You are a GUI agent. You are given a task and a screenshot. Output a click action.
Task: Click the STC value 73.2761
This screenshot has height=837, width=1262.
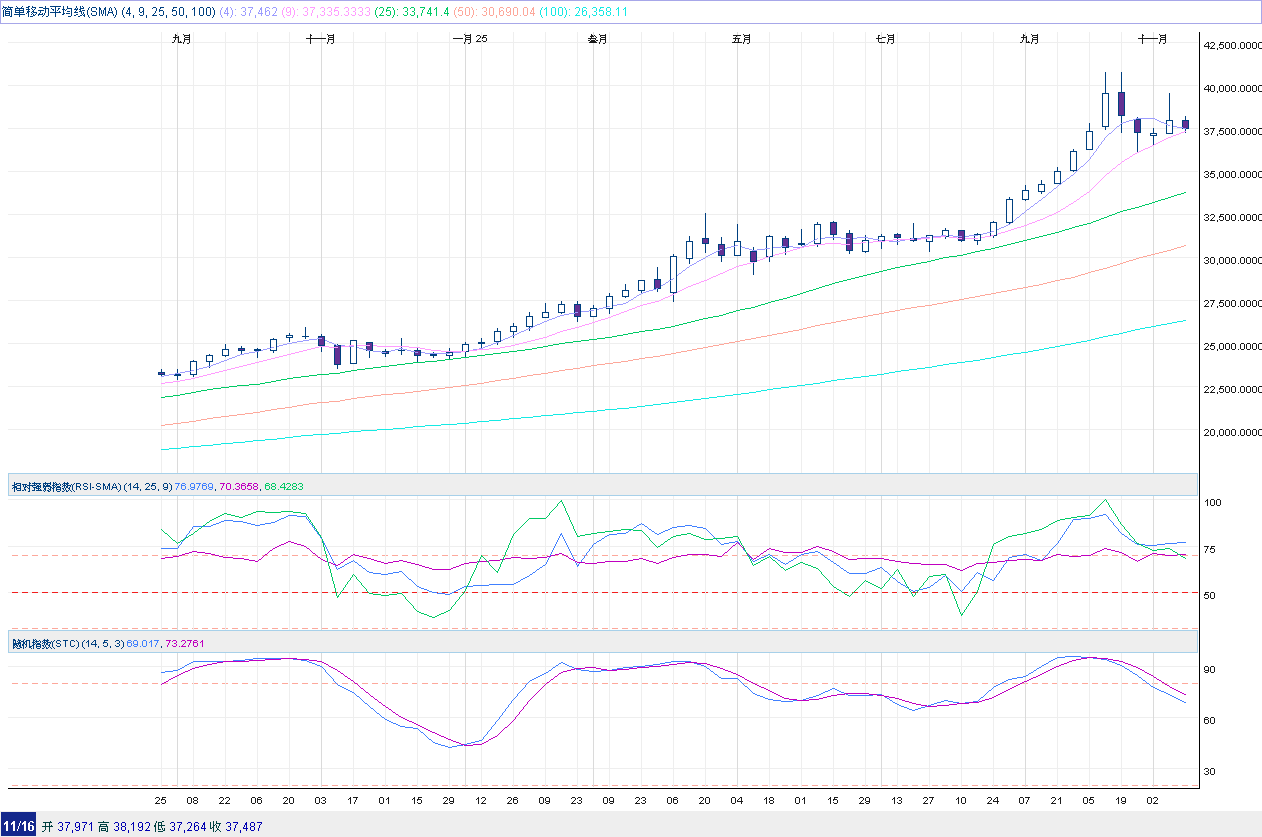point(185,643)
